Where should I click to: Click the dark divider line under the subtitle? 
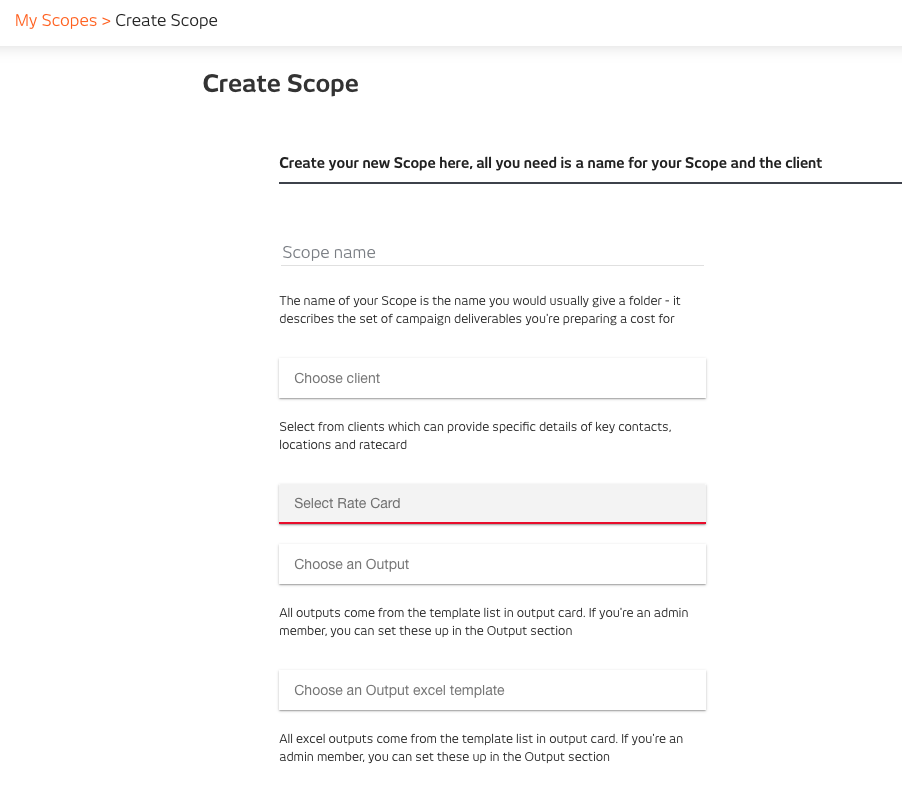(590, 183)
